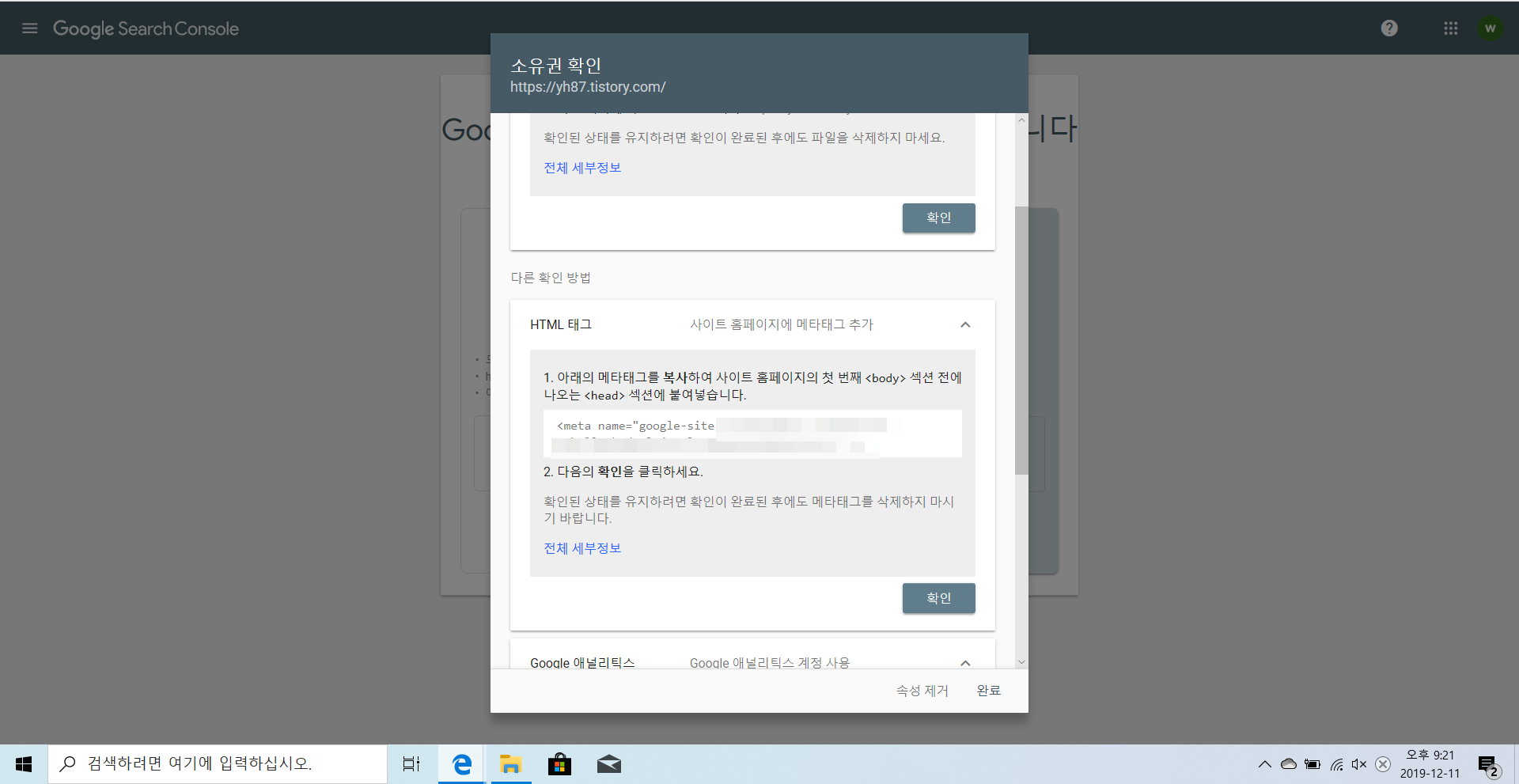
Task: Open Mail app from taskbar
Action: tap(608, 764)
